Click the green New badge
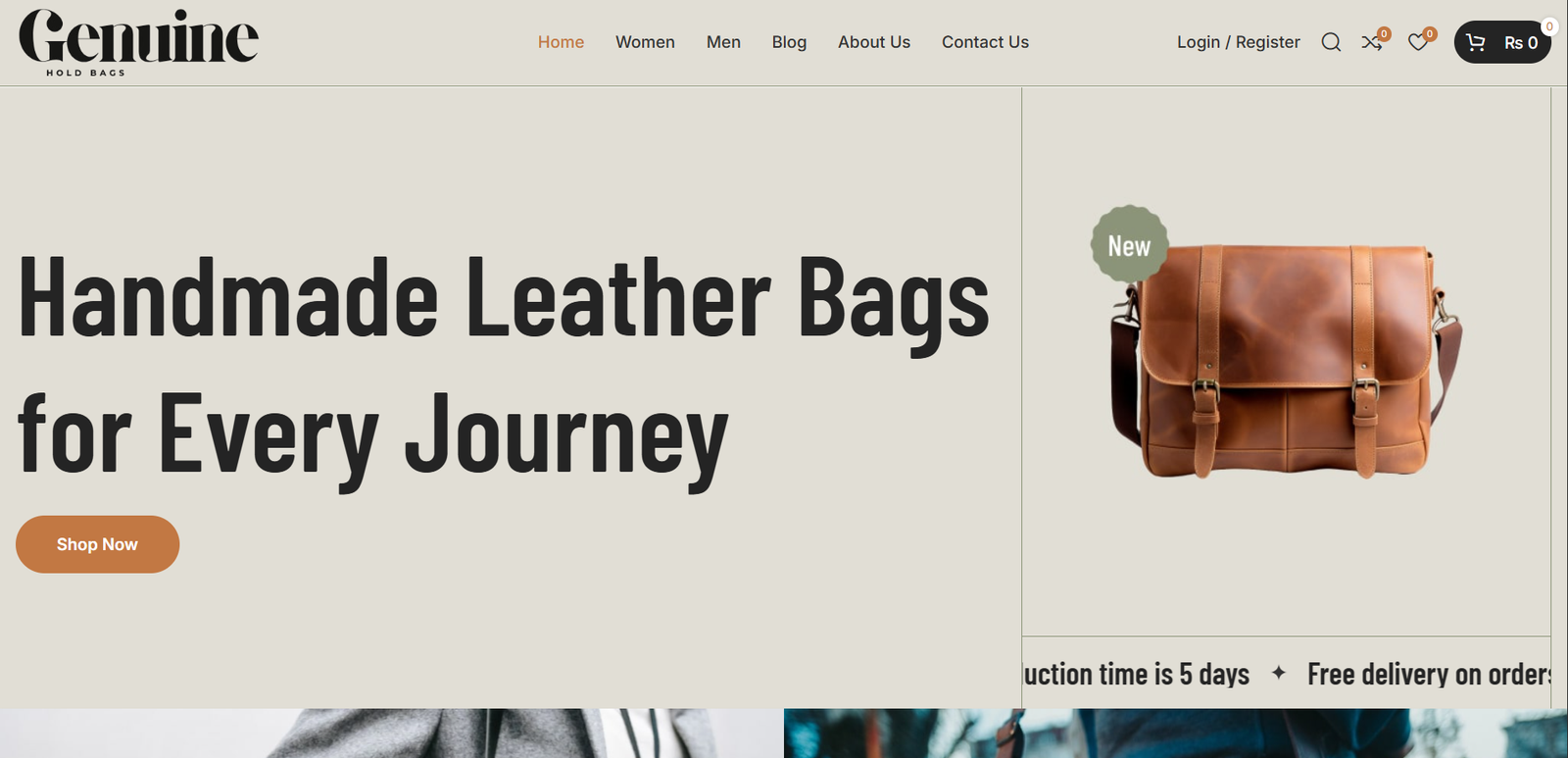 (x=1129, y=244)
